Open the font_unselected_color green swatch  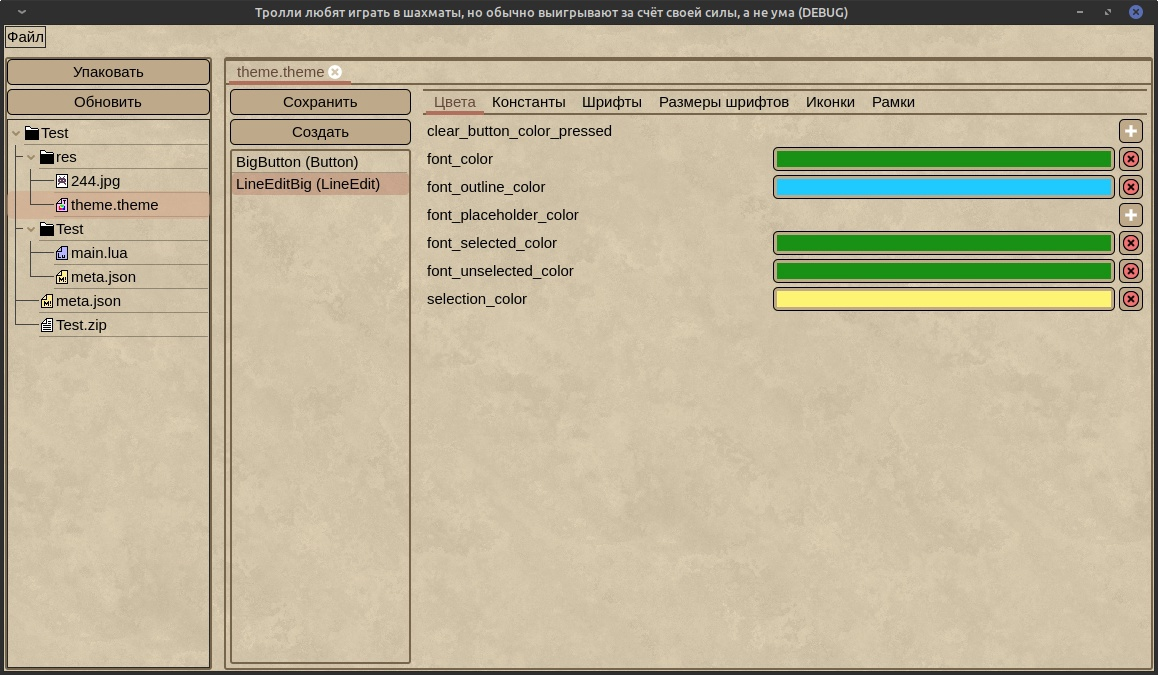click(944, 271)
